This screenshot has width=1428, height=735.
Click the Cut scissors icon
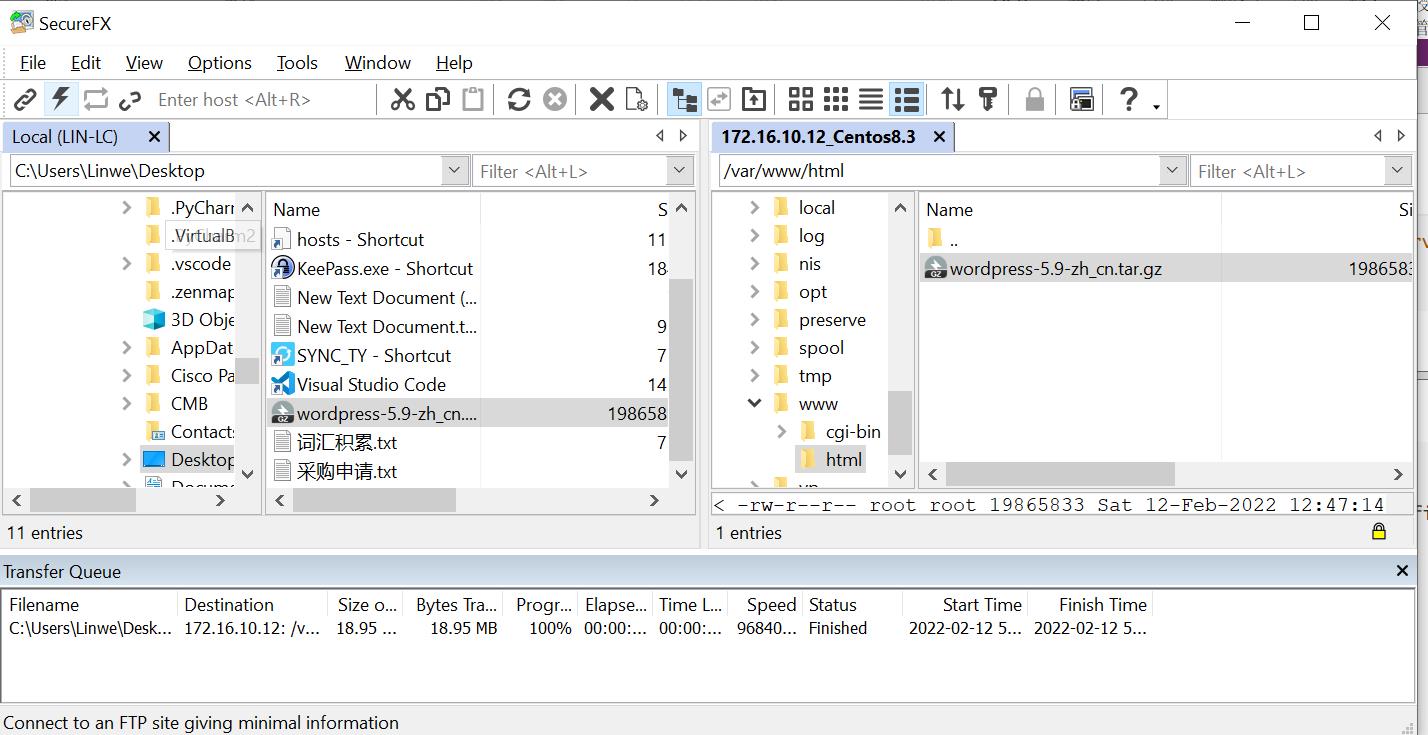tap(402, 99)
